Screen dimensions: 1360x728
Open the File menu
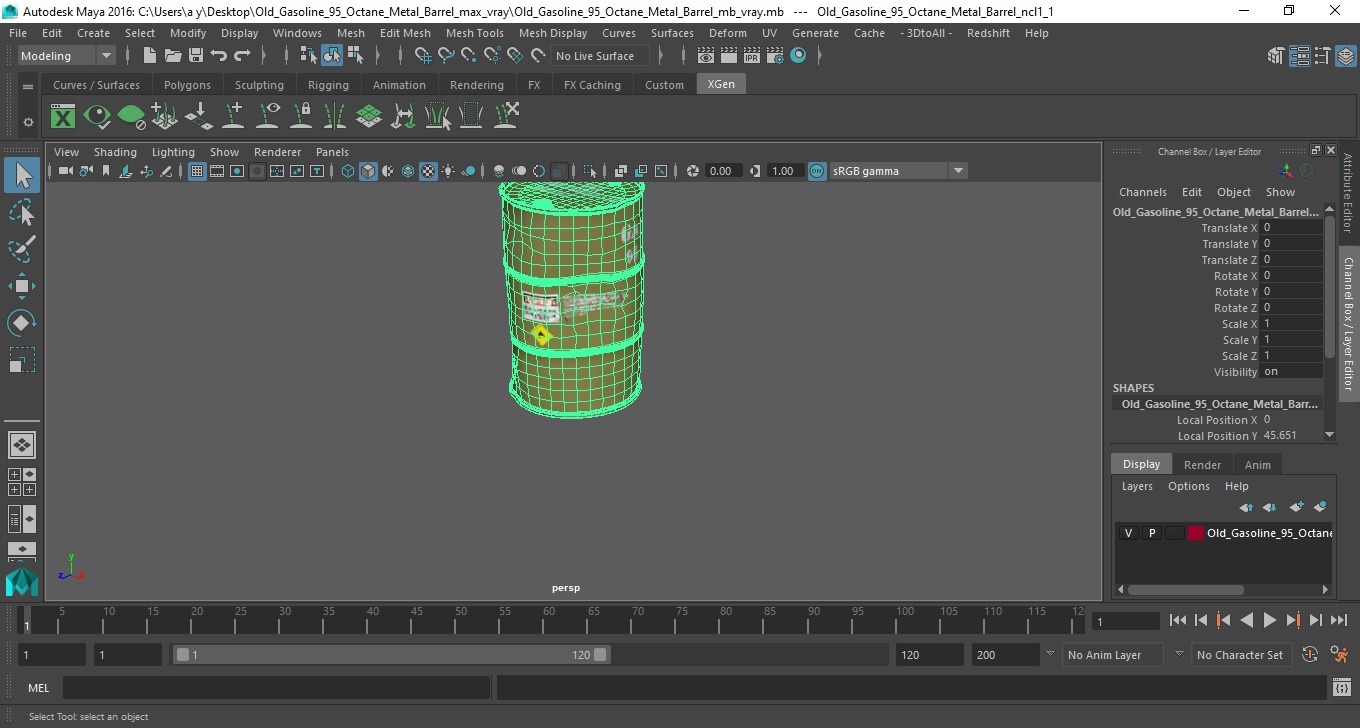coord(18,33)
